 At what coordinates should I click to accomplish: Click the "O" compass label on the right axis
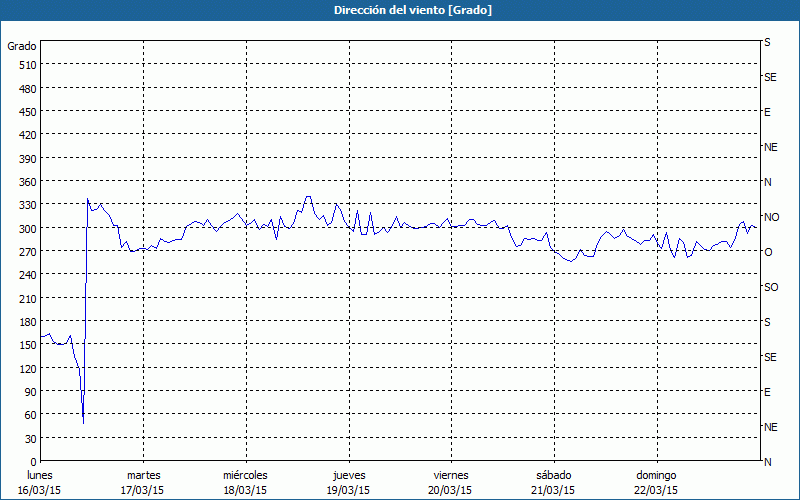coord(768,252)
